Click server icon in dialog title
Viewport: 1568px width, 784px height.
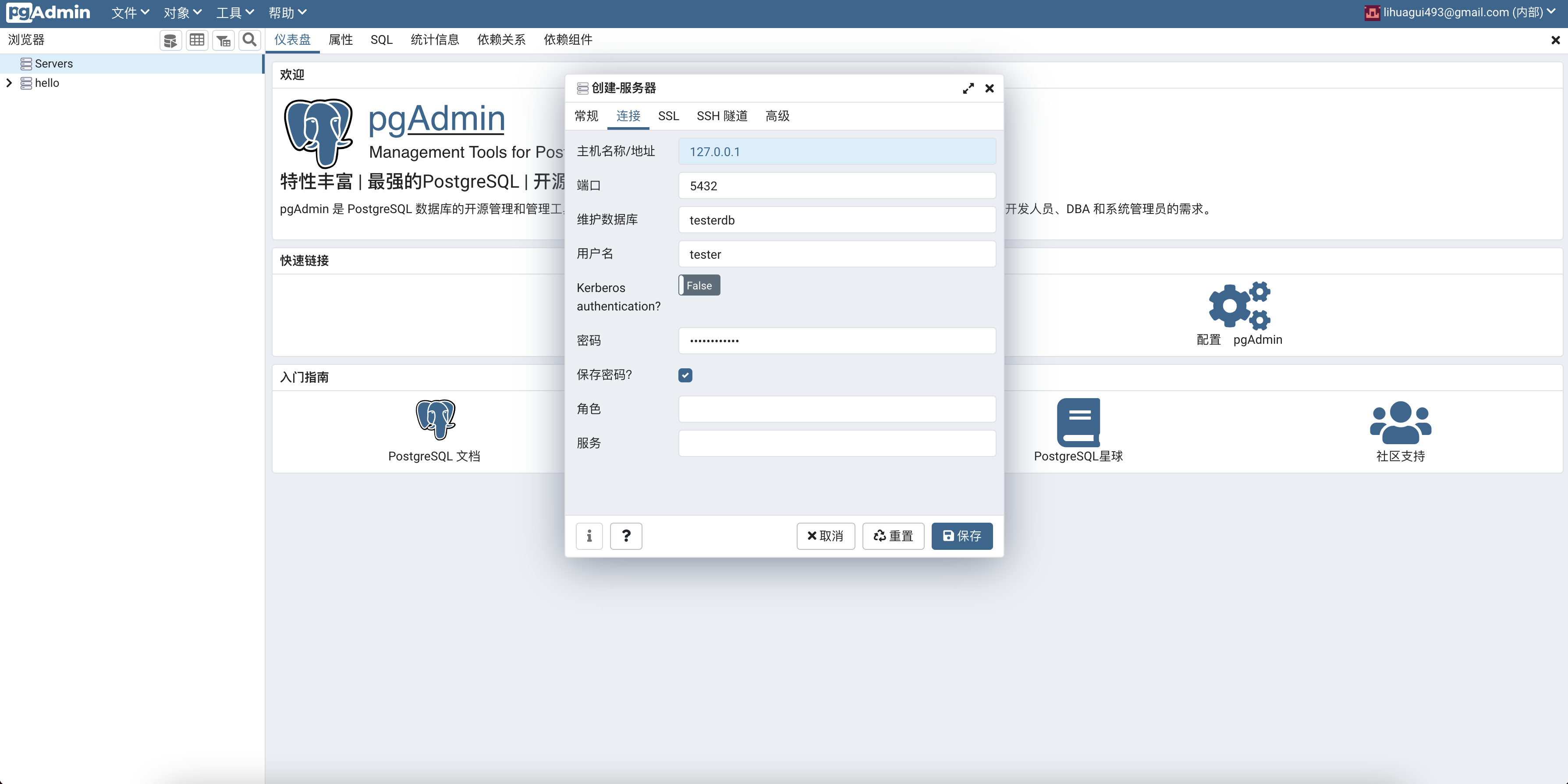(x=582, y=88)
